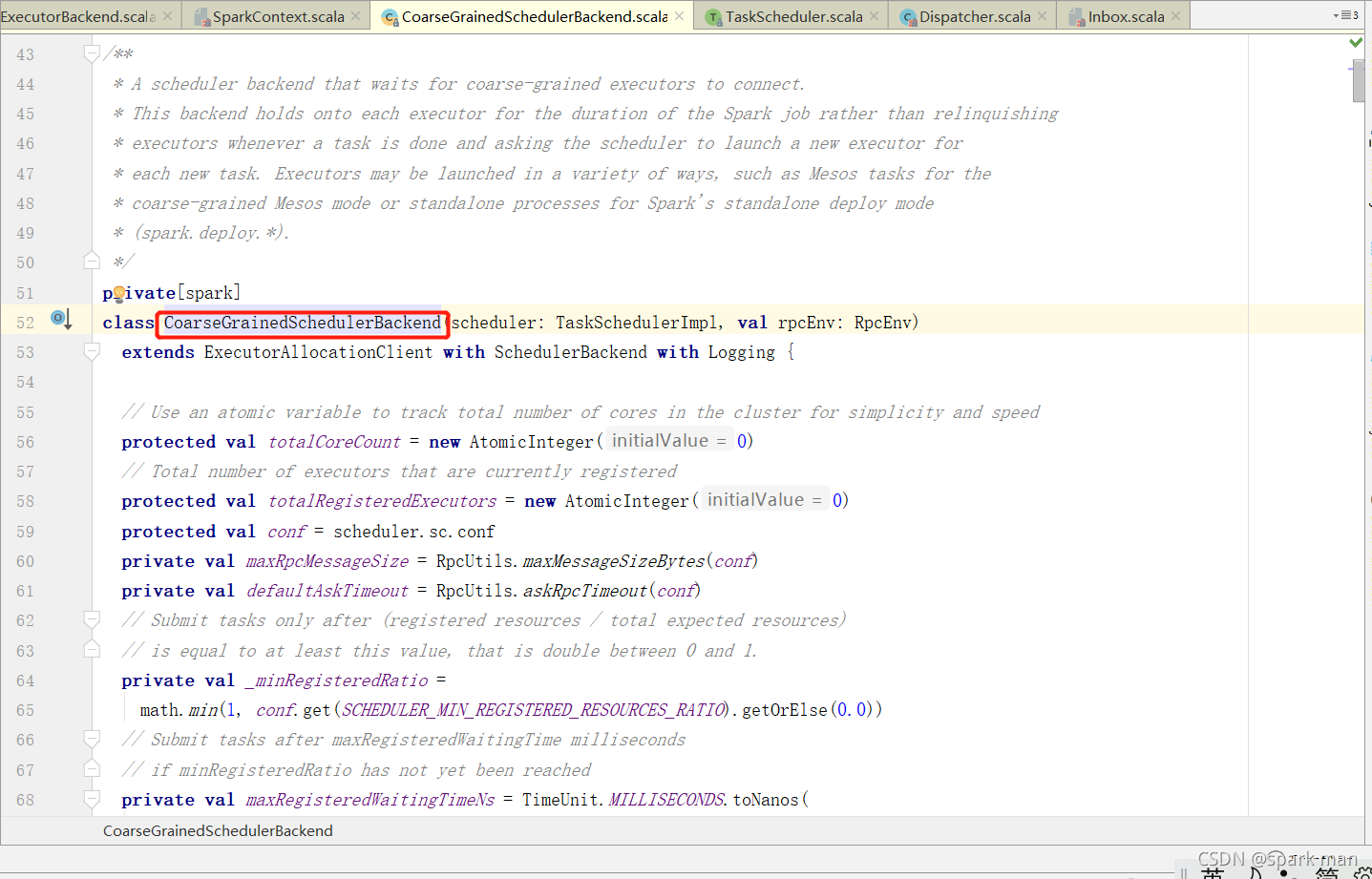Close the Dispatcher.scala tab
The image size is (1372, 879).
coord(1043,16)
